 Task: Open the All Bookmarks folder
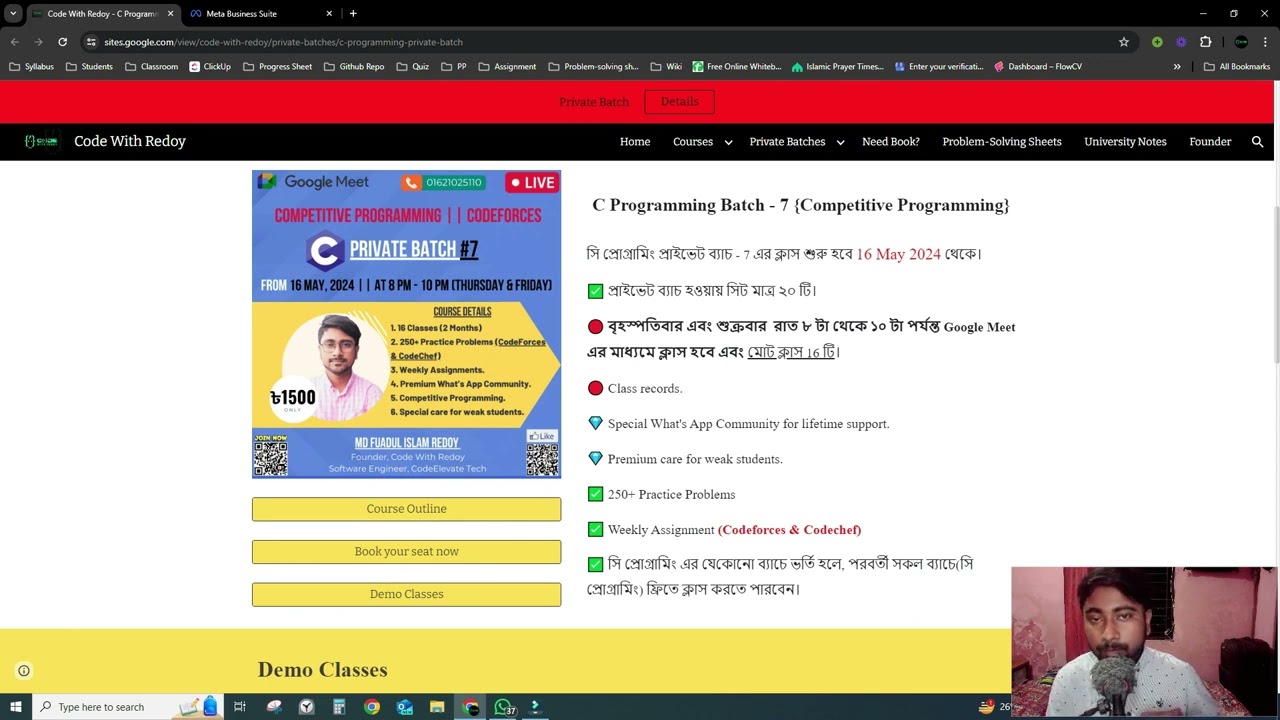coord(1237,67)
